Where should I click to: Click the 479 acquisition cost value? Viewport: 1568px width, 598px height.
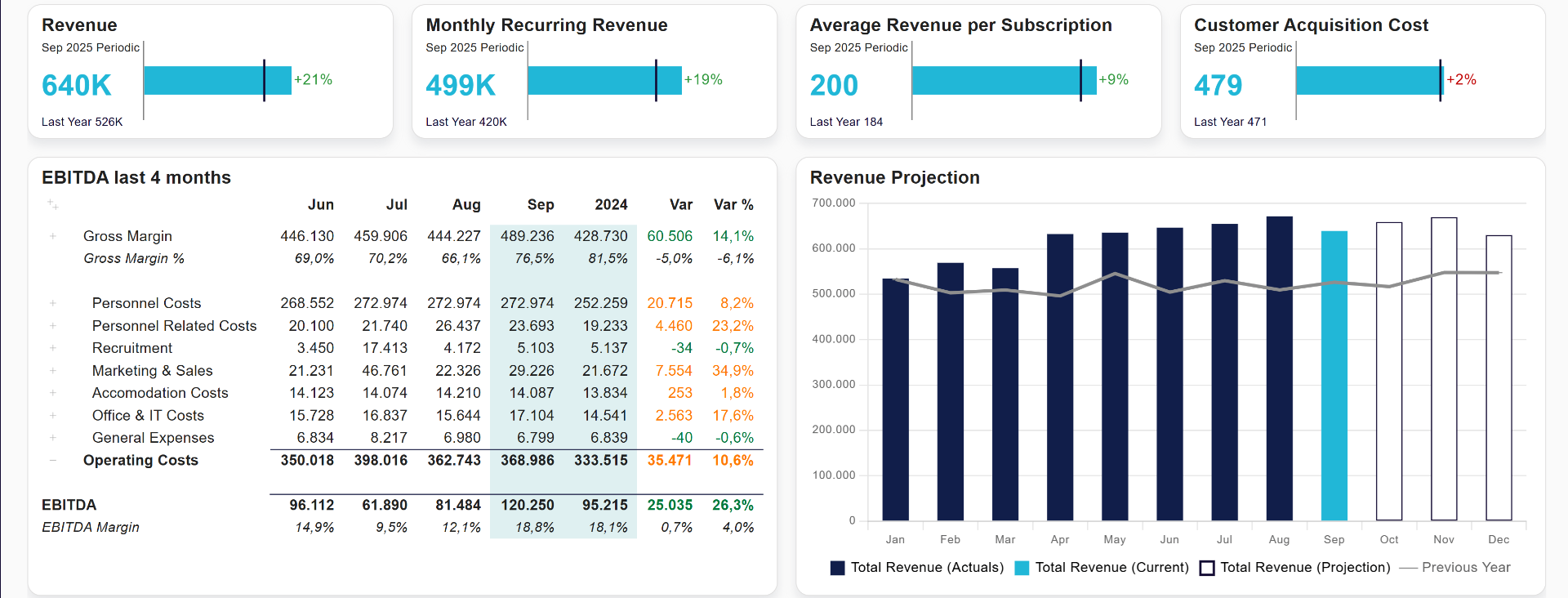pos(1218,85)
